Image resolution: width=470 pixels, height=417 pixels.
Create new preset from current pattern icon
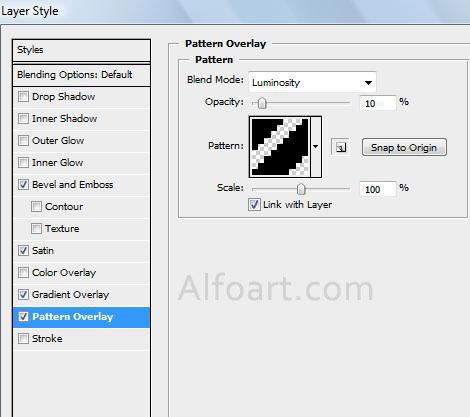340,147
